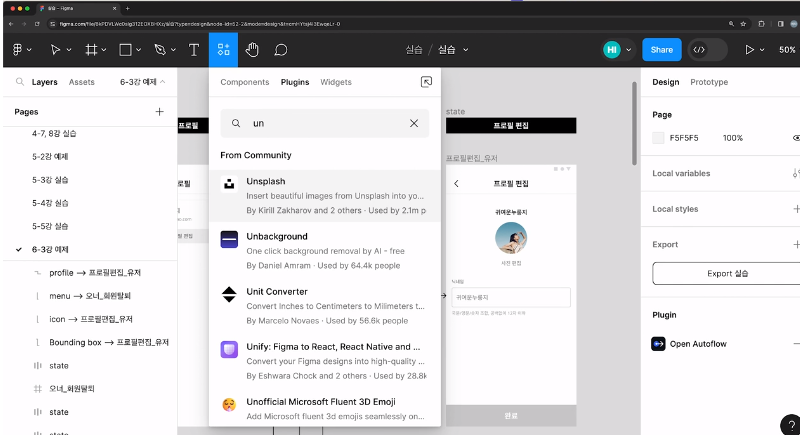The height and width of the screenshot is (435, 800).
Task: Add local style with plus icon
Action: [796, 209]
